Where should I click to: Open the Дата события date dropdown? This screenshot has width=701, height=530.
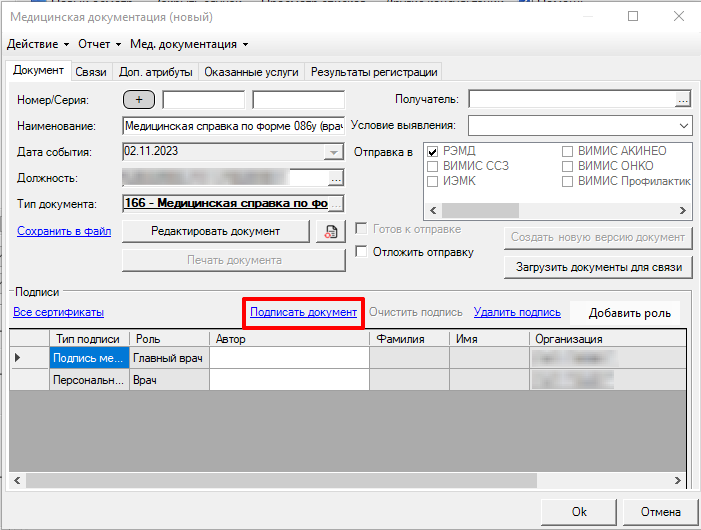click(x=333, y=152)
